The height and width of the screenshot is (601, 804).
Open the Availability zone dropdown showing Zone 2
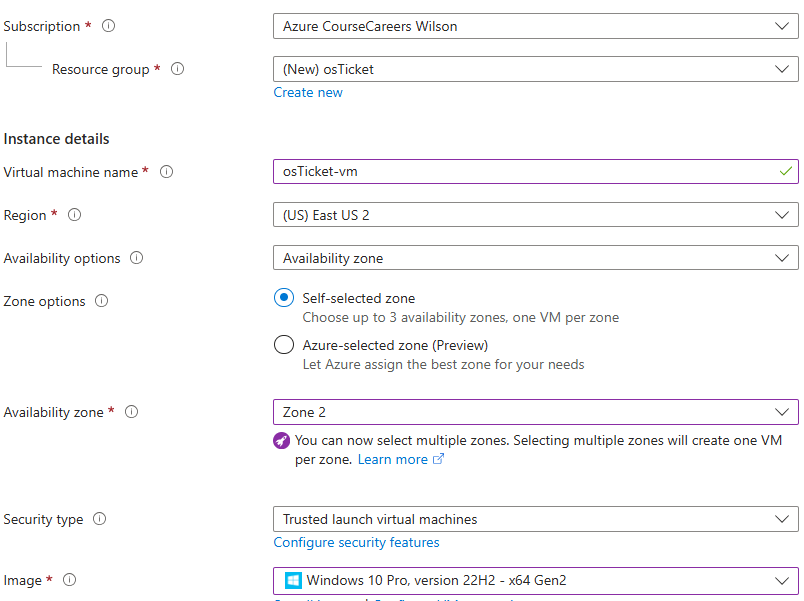coord(535,412)
